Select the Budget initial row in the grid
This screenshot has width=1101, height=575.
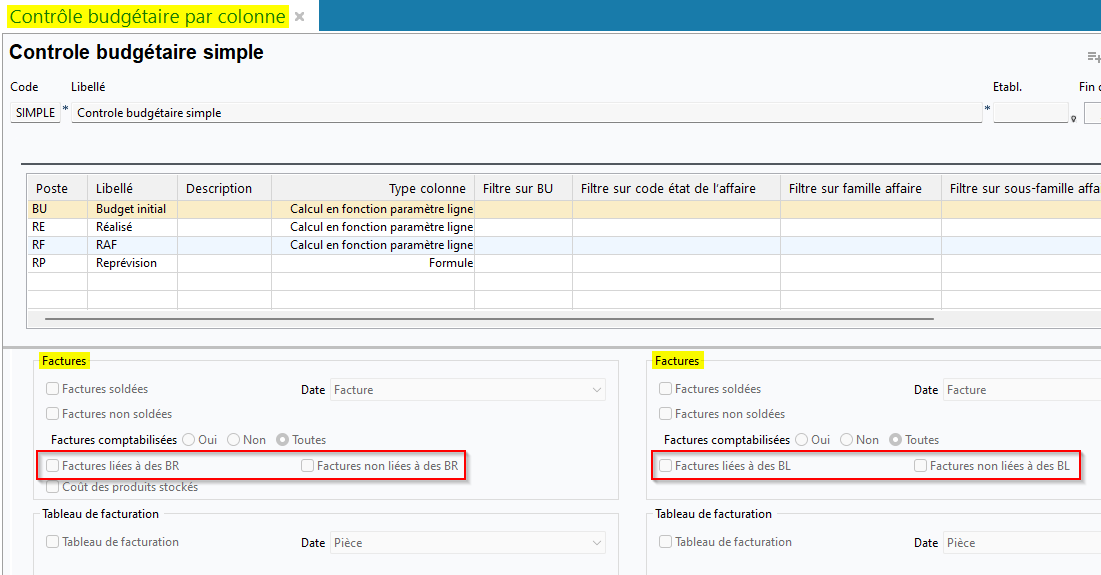(131, 209)
